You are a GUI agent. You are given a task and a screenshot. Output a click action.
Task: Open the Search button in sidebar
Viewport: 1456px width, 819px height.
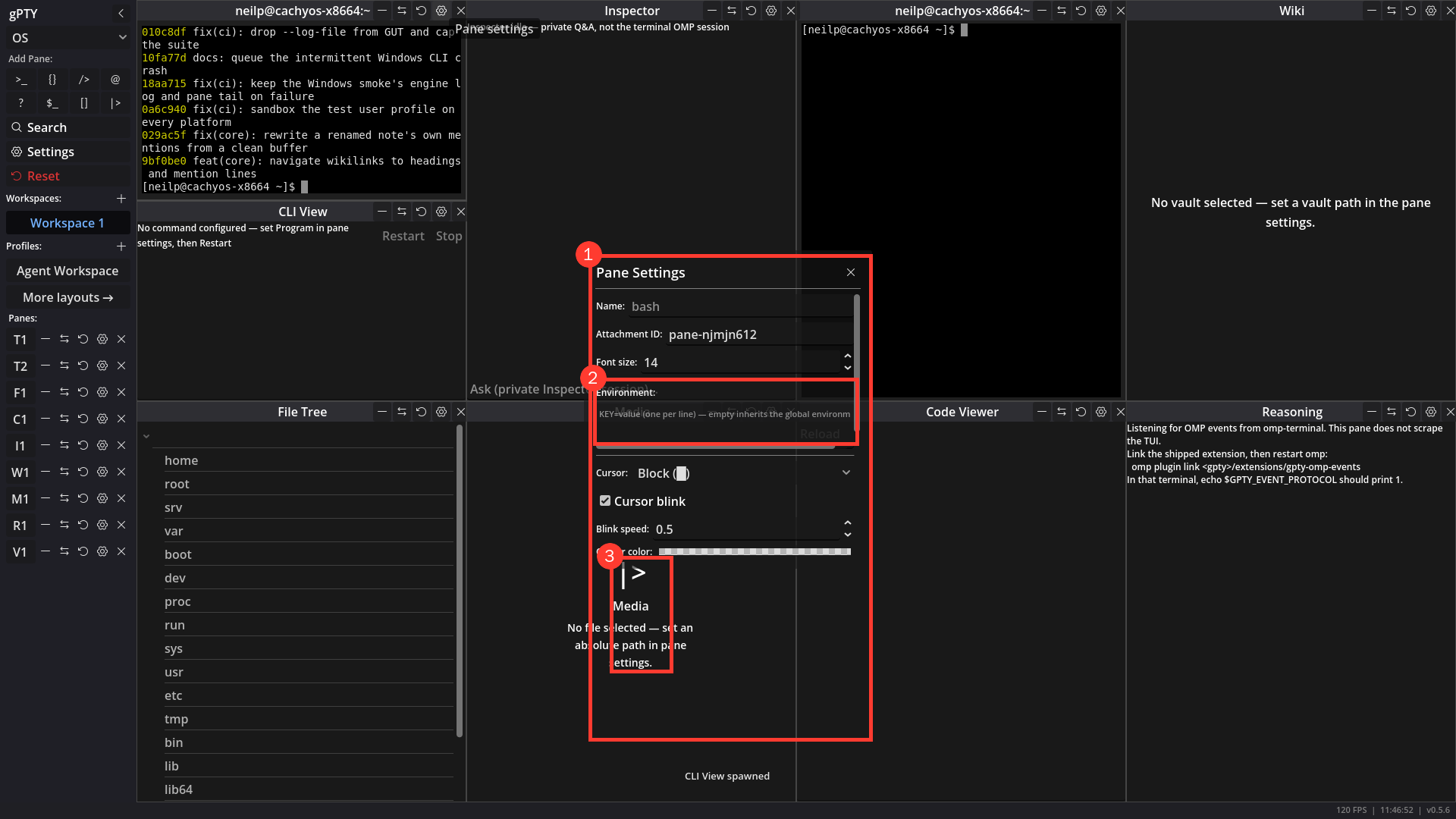68,127
